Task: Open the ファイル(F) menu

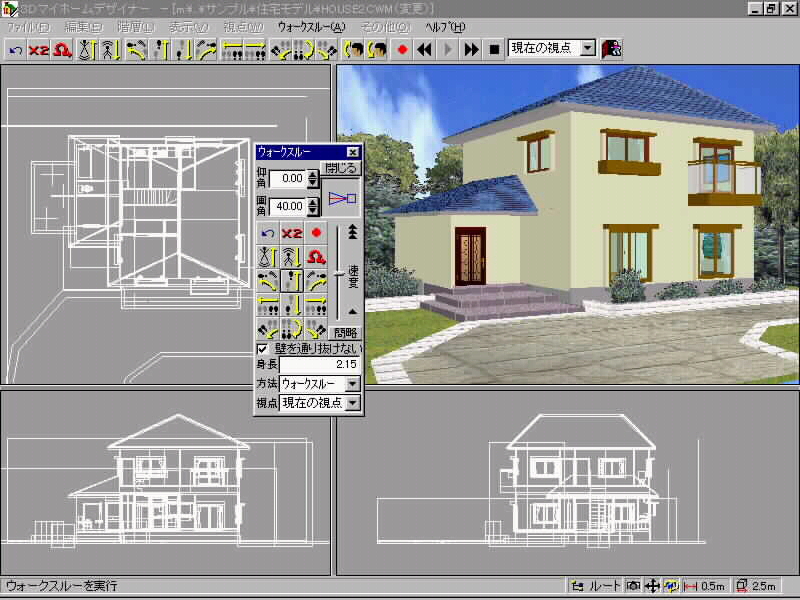Action: (x=28, y=27)
